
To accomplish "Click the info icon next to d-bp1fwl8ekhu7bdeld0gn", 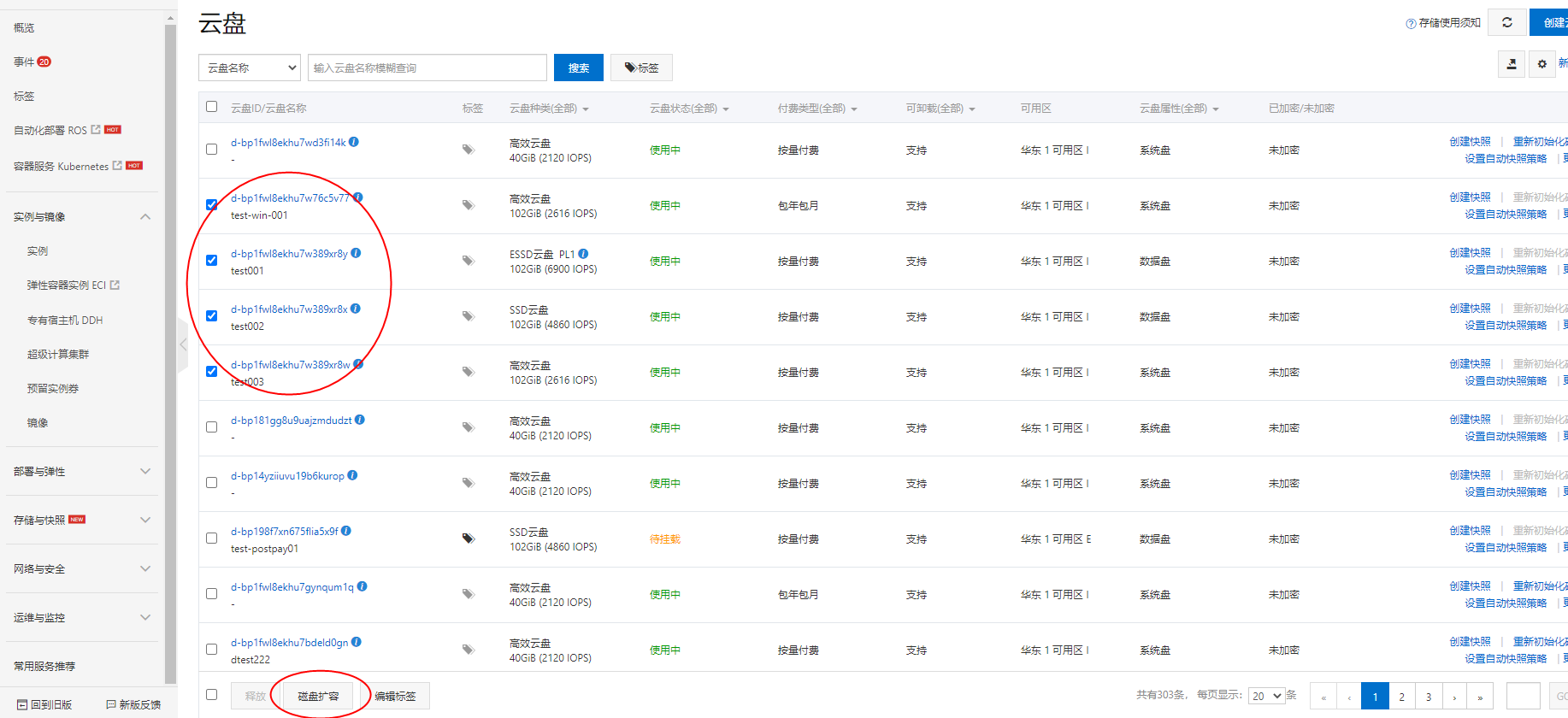I will point(357,642).
